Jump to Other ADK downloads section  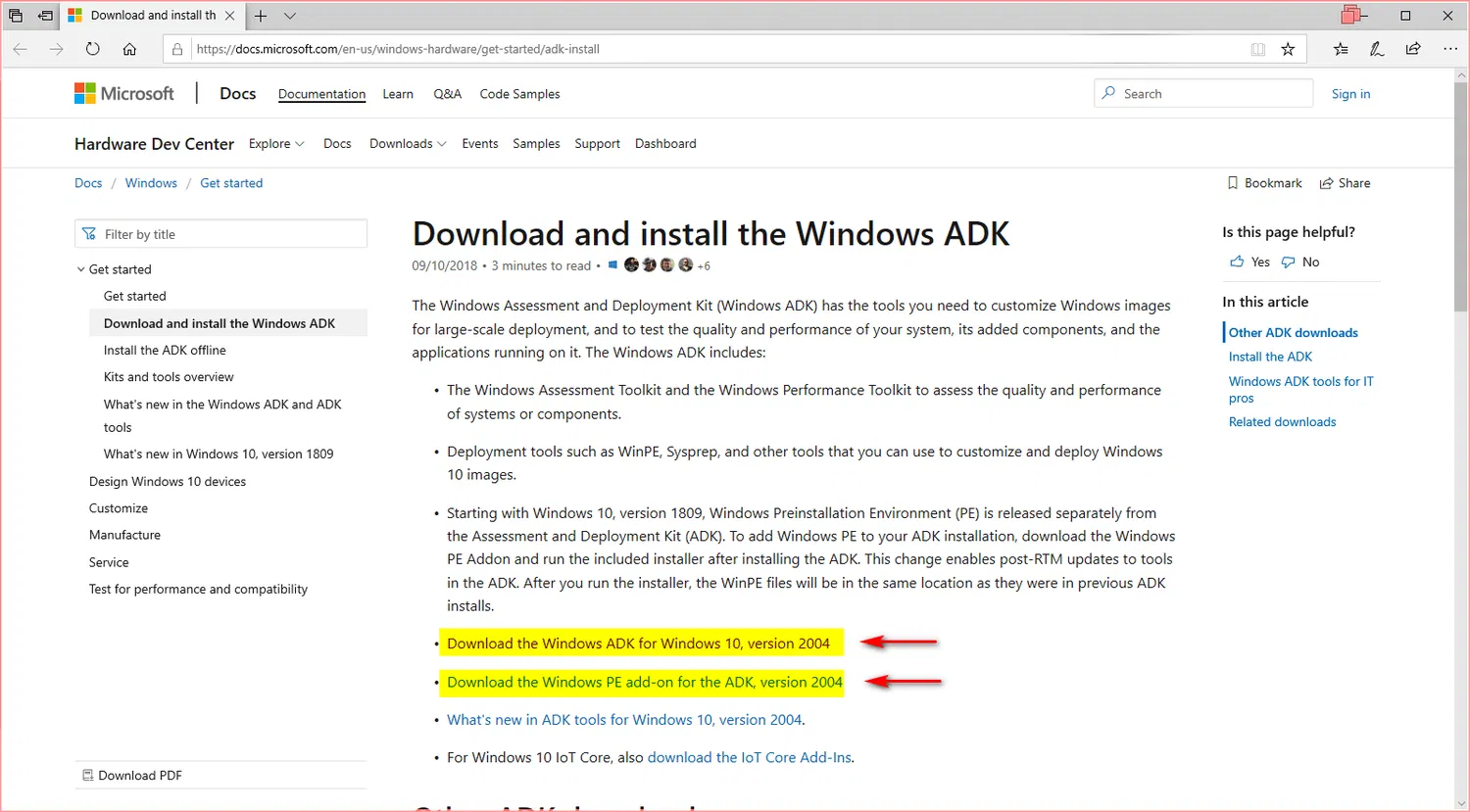coord(1294,333)
